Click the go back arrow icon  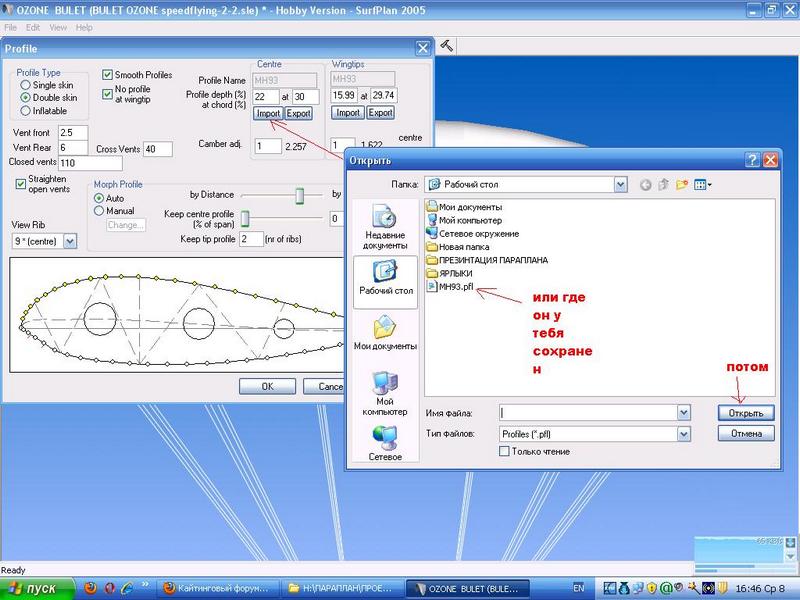click(645, 185)
